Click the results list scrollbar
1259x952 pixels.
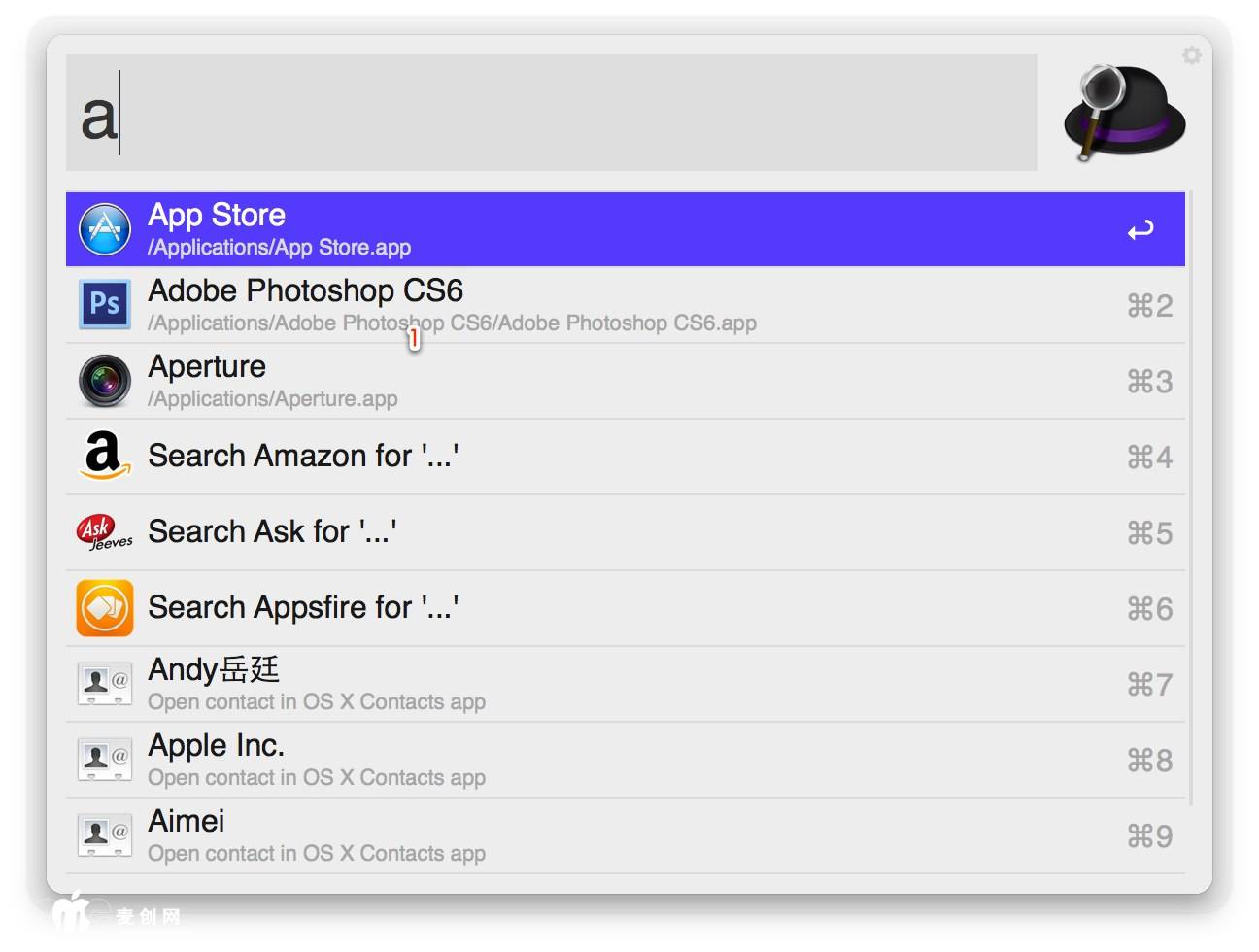pos(1190,497)
